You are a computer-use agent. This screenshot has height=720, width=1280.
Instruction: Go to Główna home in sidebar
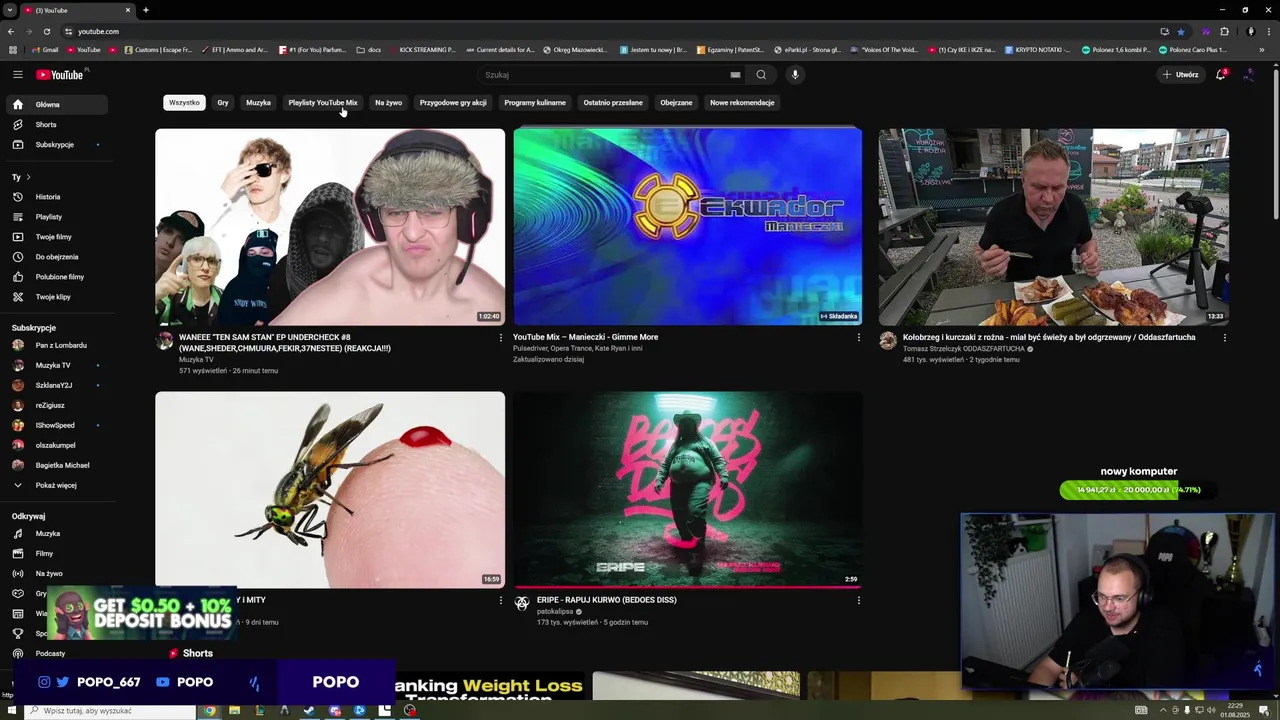pos(56,104)
